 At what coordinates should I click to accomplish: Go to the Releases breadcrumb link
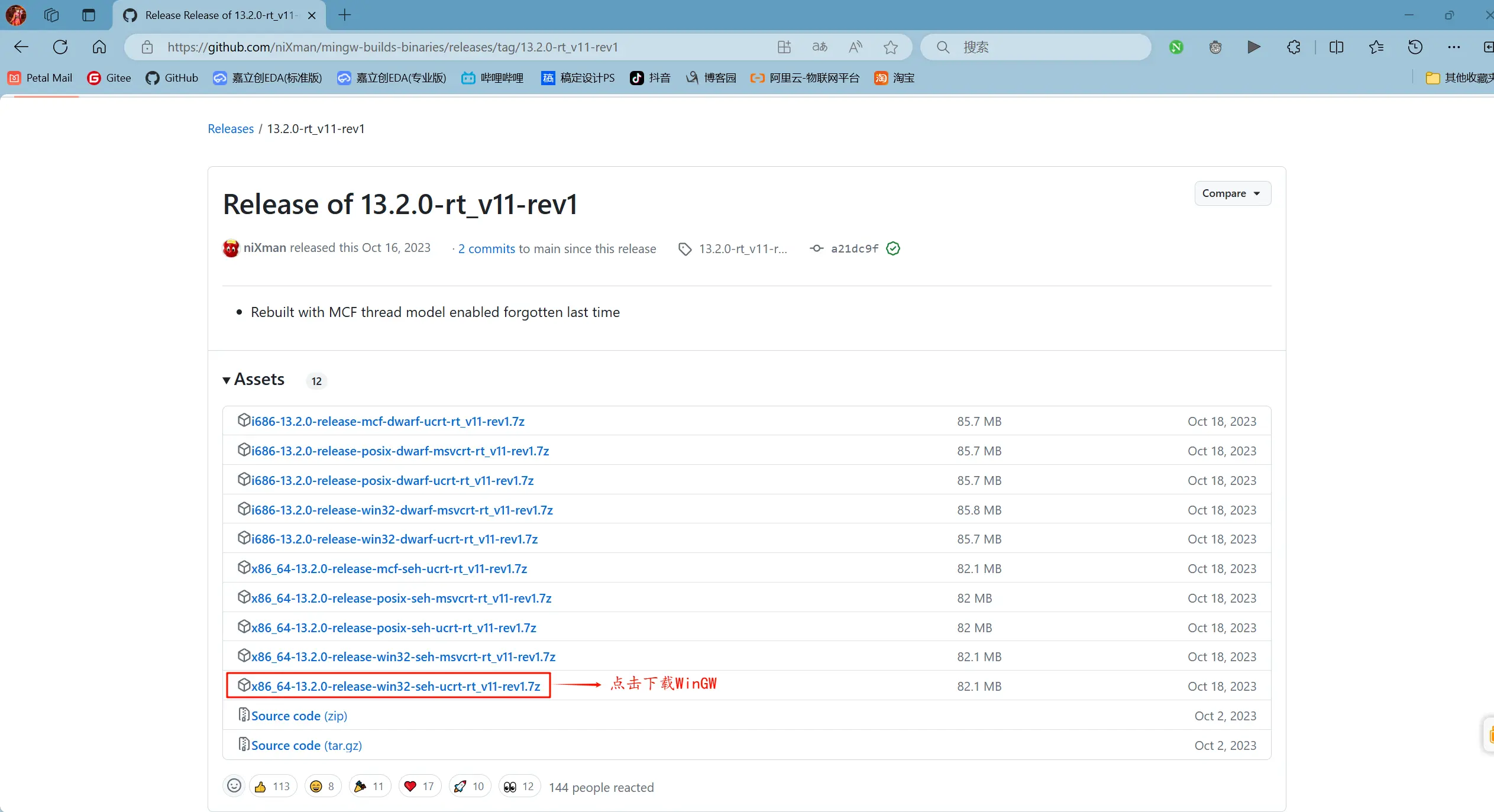click(231, 128)
